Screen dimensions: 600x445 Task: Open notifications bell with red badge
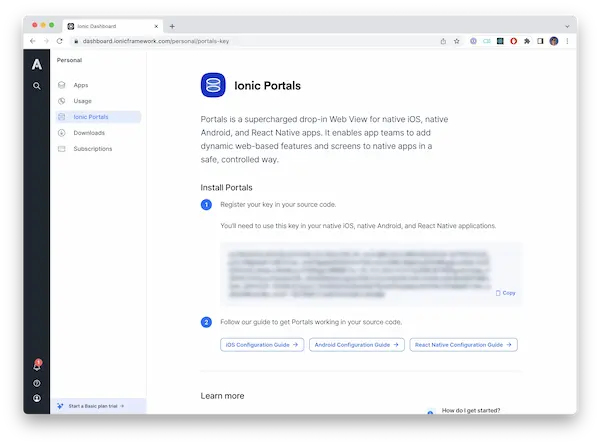pos(37,367)
